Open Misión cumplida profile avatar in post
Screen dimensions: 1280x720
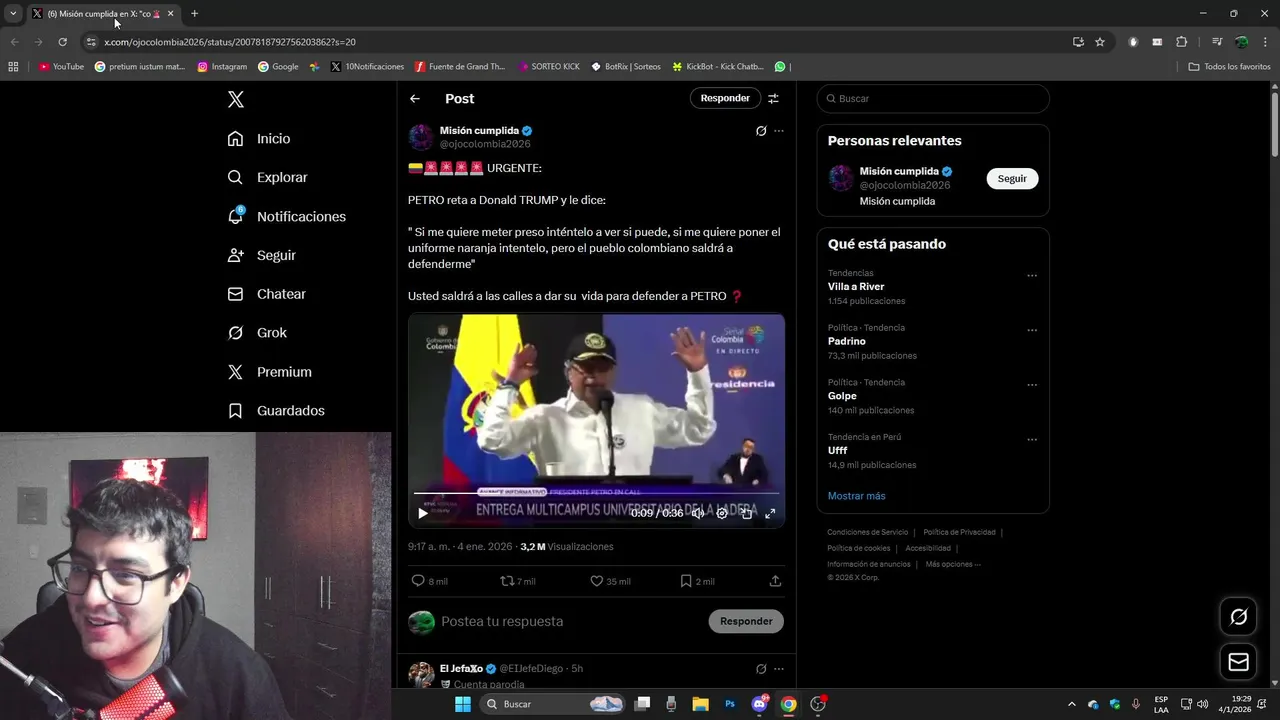click(421, 137)
